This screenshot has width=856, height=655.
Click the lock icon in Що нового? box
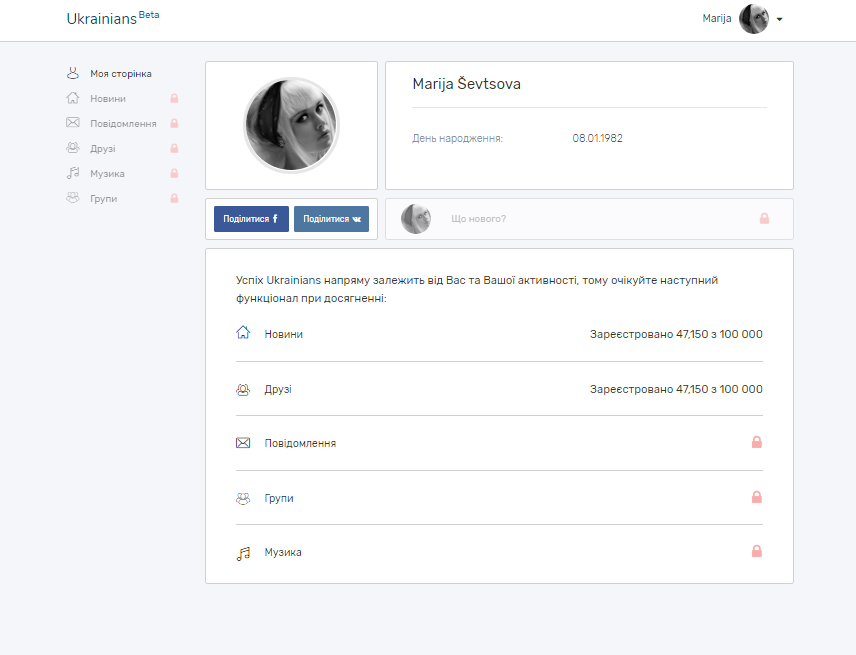point(764,219)
